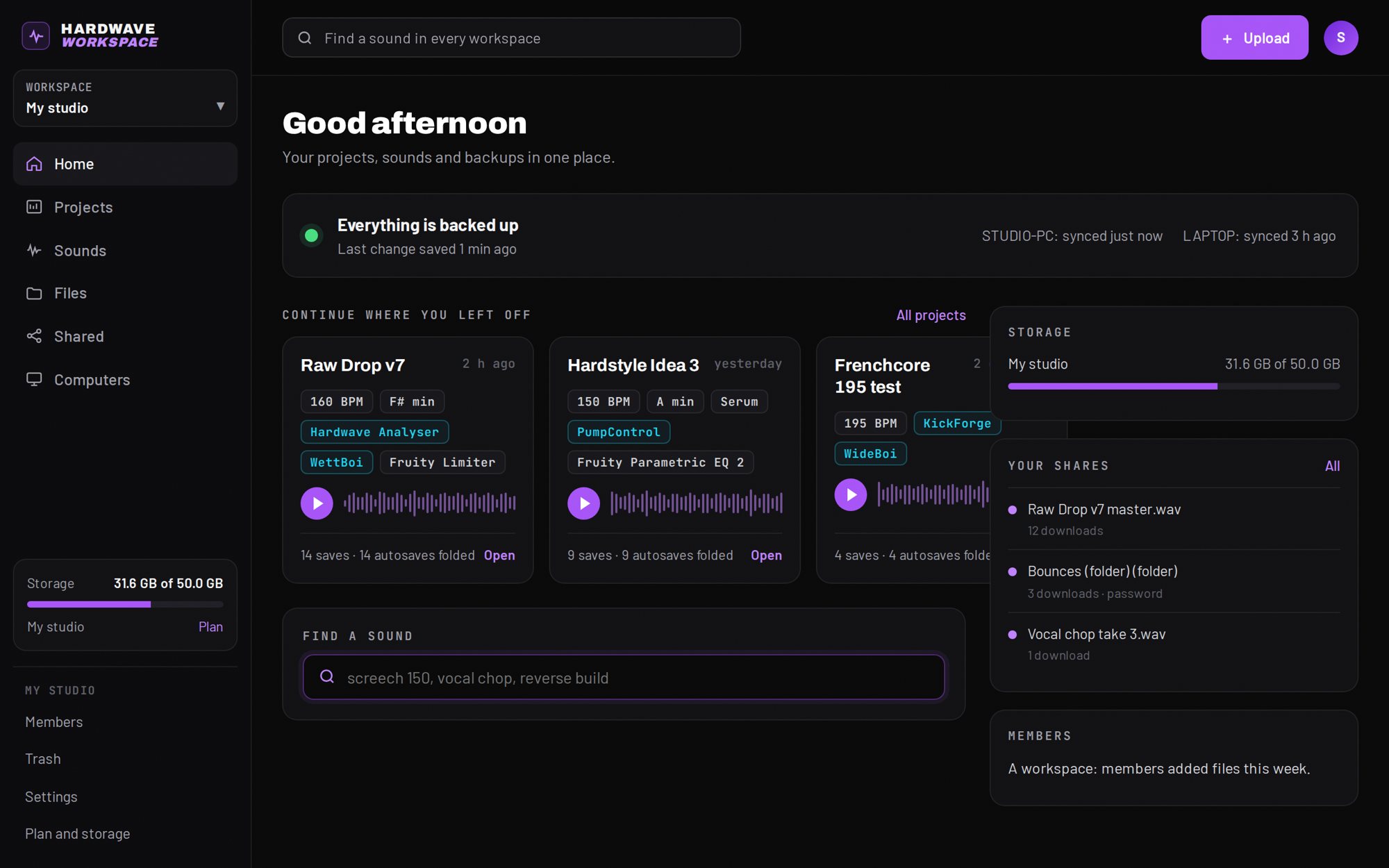Image resolution: width=1389 pixels, height=868 pixels.
Task: Click the Serum tag
Action: point(739,401)
